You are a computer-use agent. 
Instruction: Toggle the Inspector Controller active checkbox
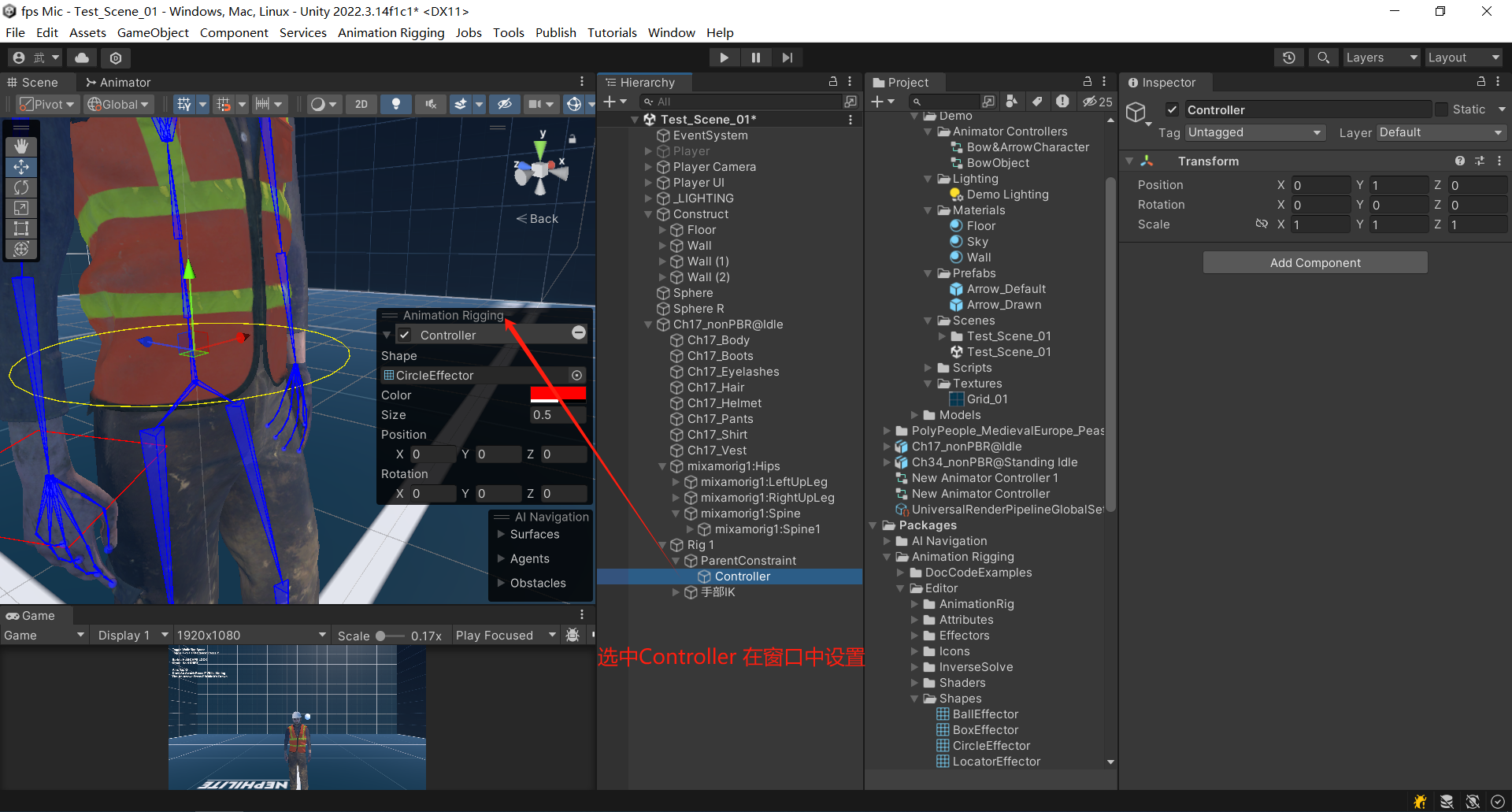pyautogui.click(x=1173, y=109)
